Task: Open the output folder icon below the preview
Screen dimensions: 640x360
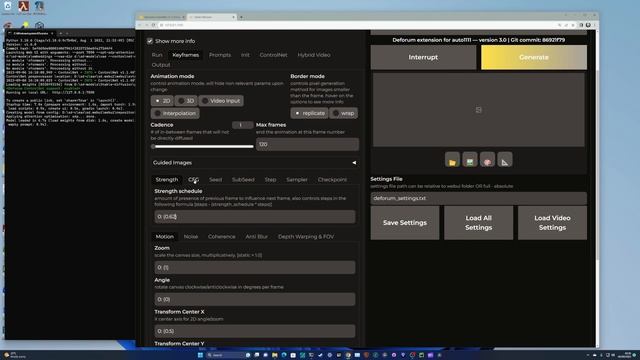Action: tap(452, 160)
